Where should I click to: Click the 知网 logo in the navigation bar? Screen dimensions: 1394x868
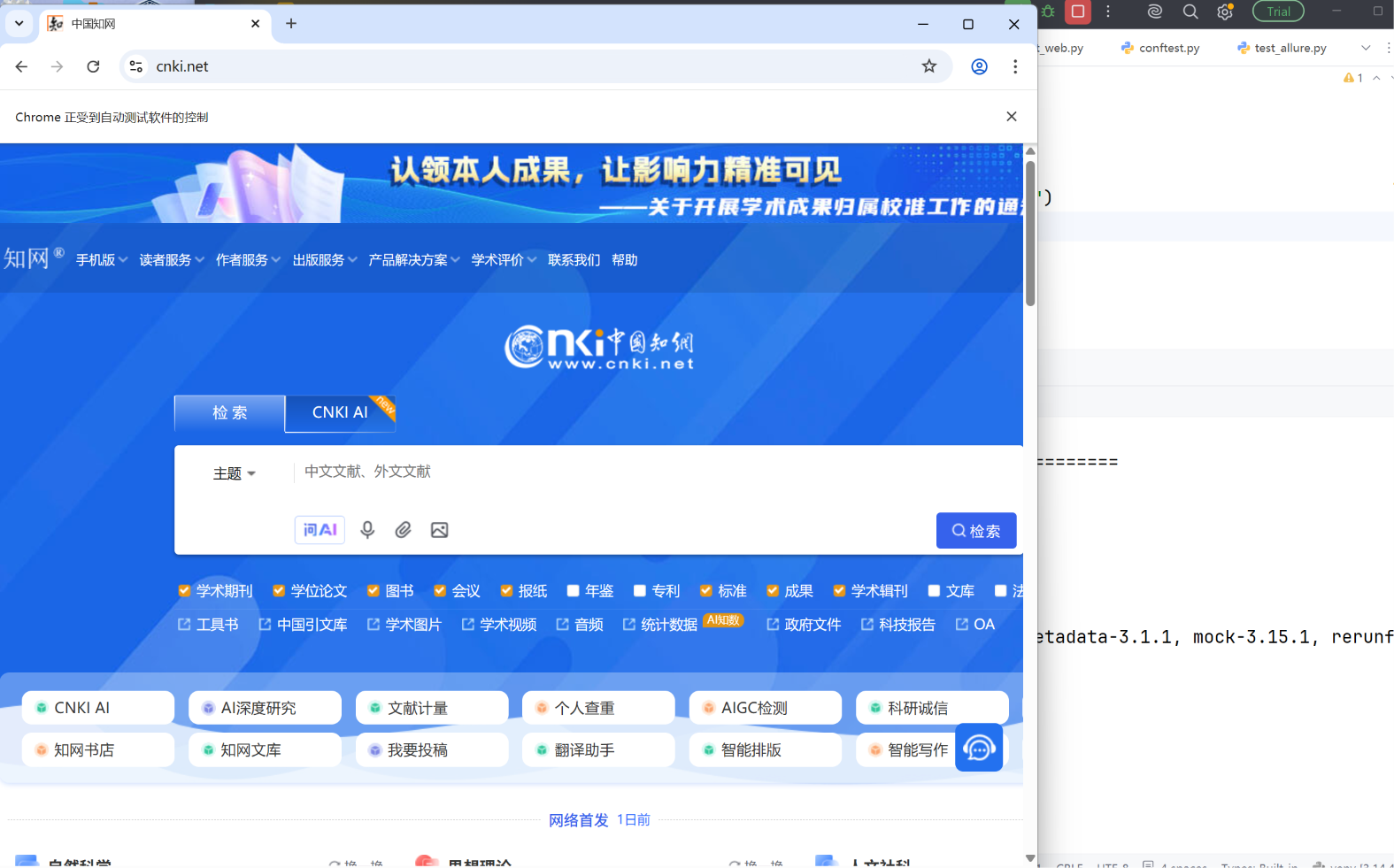pyautogui.click(x=33, y=258)
